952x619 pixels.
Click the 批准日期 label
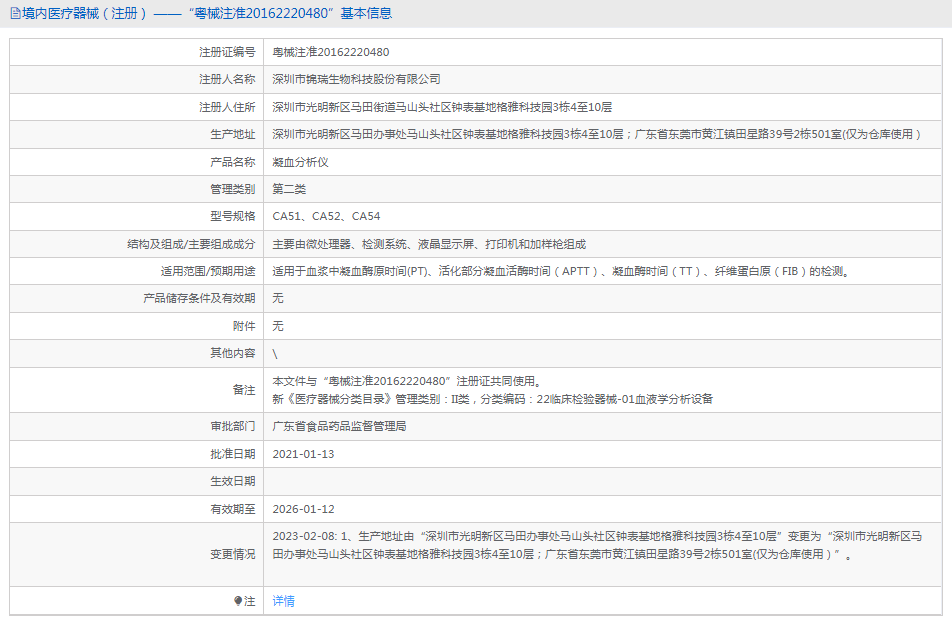233,454
